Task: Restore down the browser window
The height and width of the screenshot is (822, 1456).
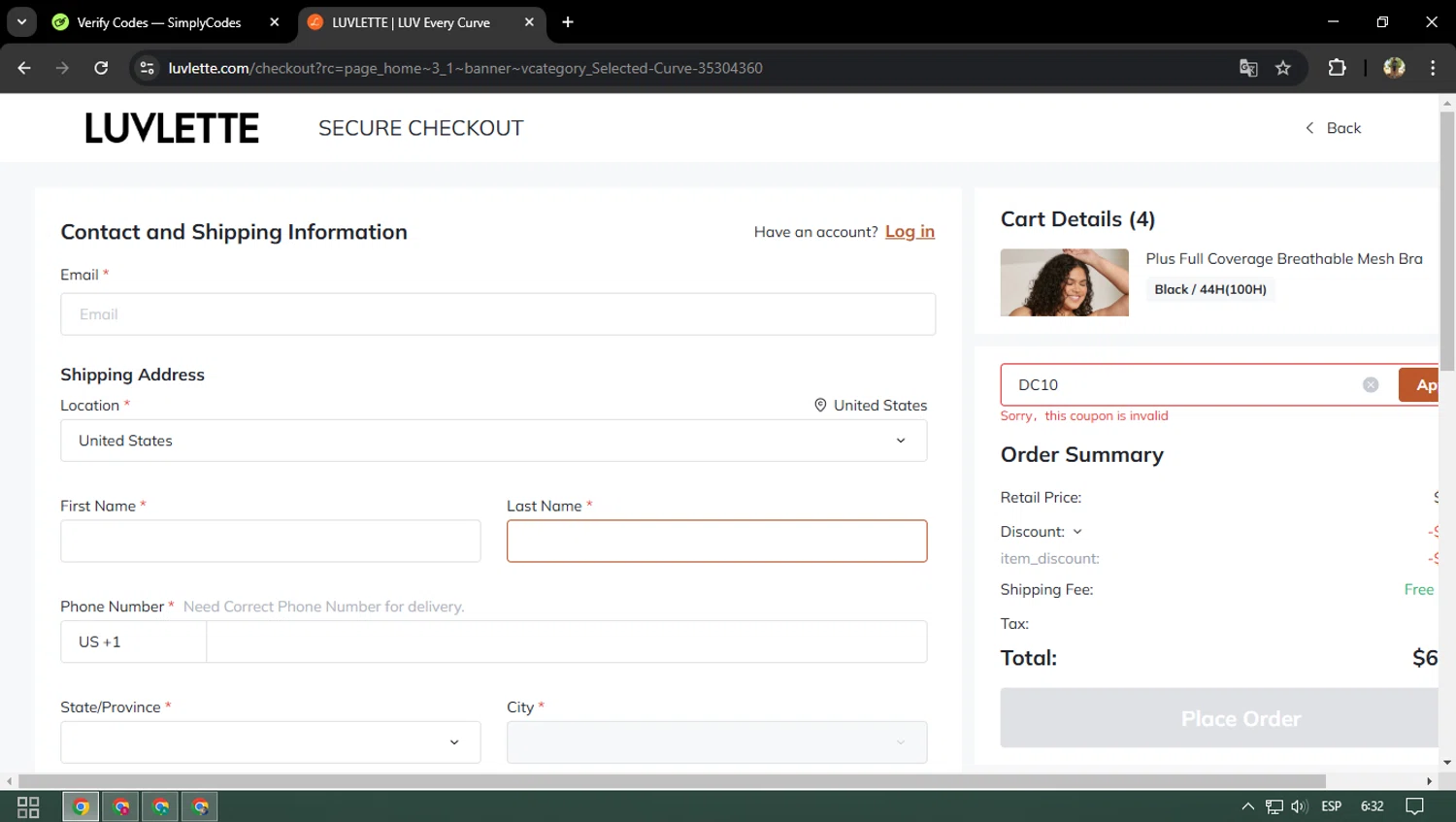Action: [x=1382, y=21]
